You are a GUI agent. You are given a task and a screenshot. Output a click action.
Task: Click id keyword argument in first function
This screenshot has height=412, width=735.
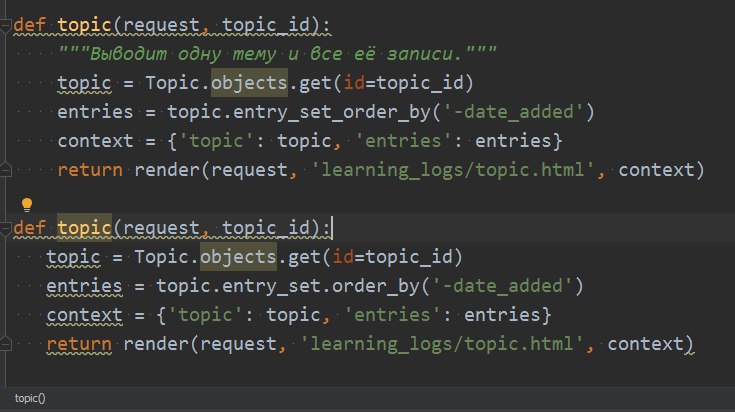354,83
